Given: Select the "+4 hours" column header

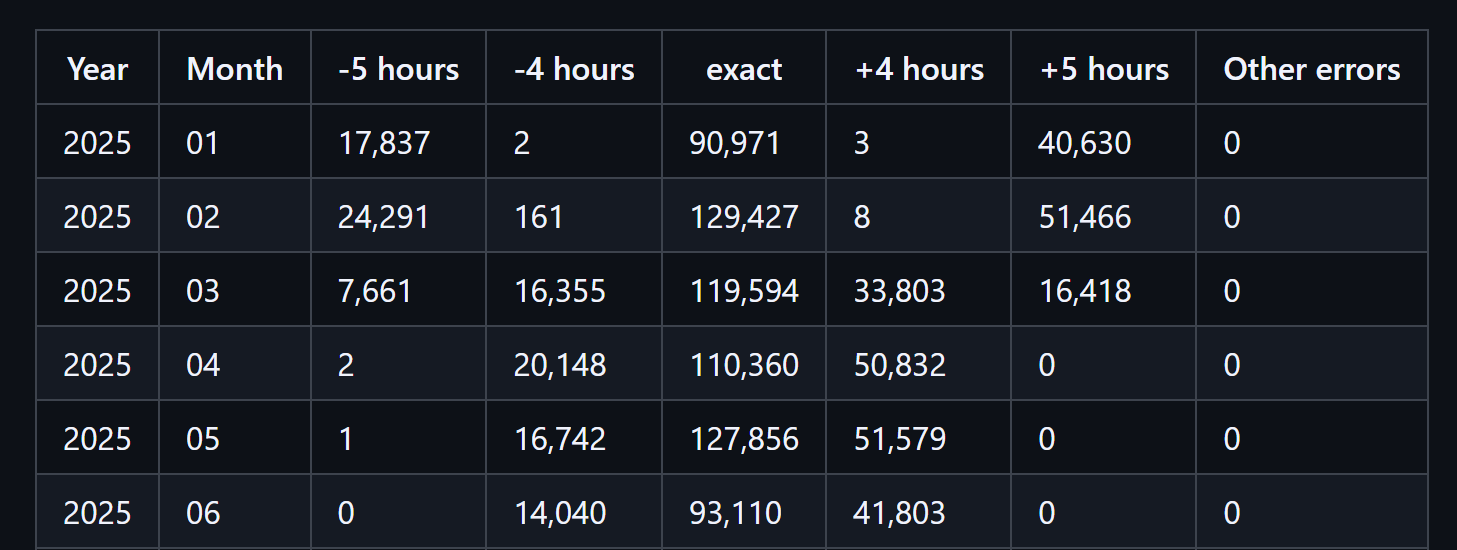Looking at the screenshot, I should pos(919,69).
